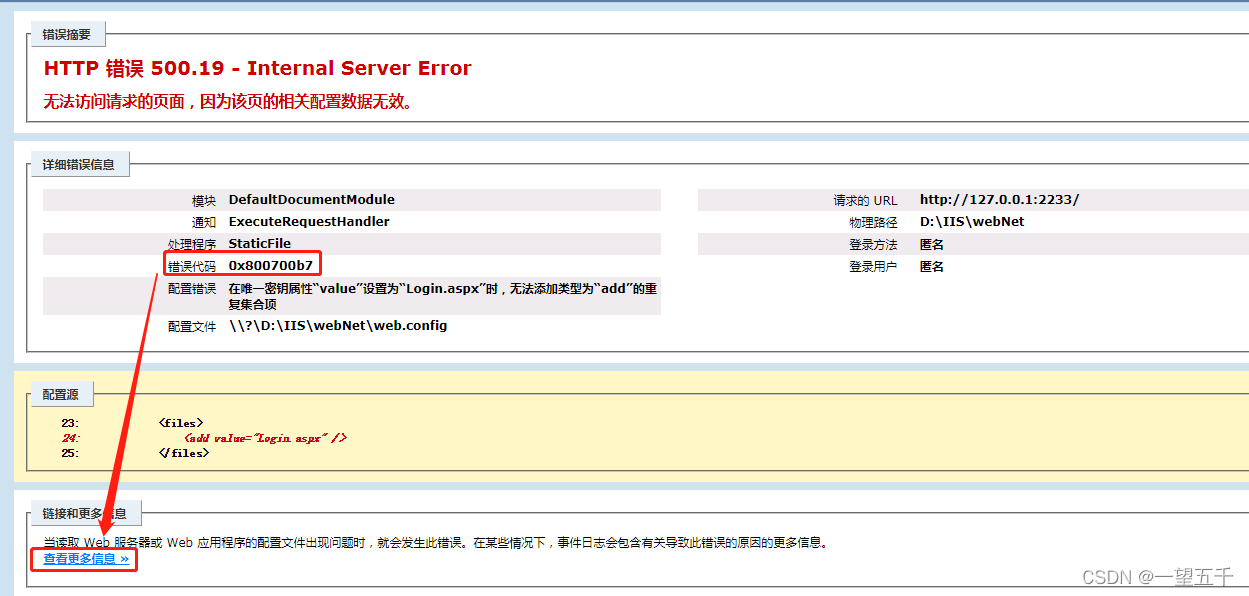Click the 处理程序 field label
This screenshot has height=596, width=1249.
pos(192,244)
